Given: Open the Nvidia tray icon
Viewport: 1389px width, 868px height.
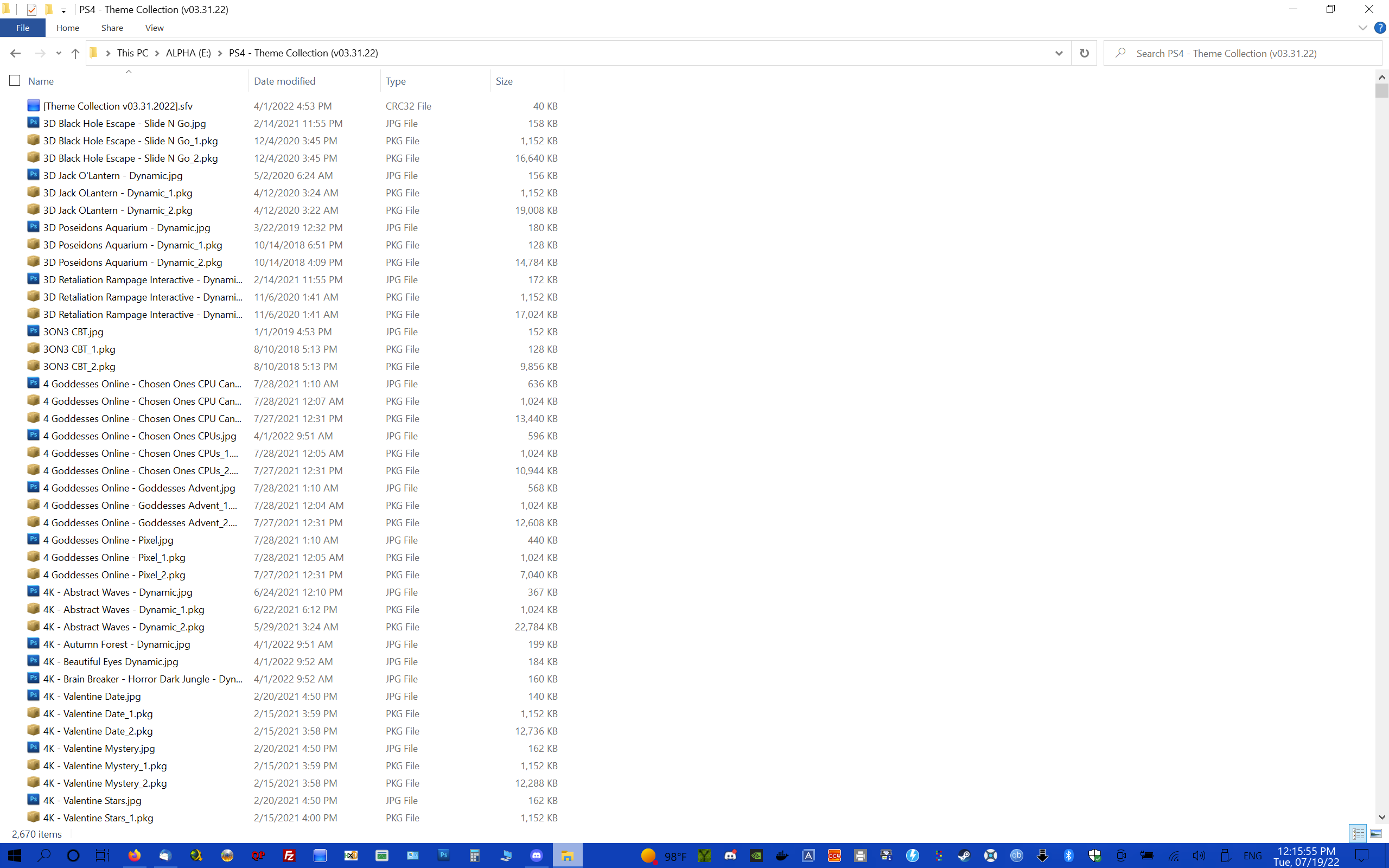Looking at the screenshot, I should click(x=756, y=856).
